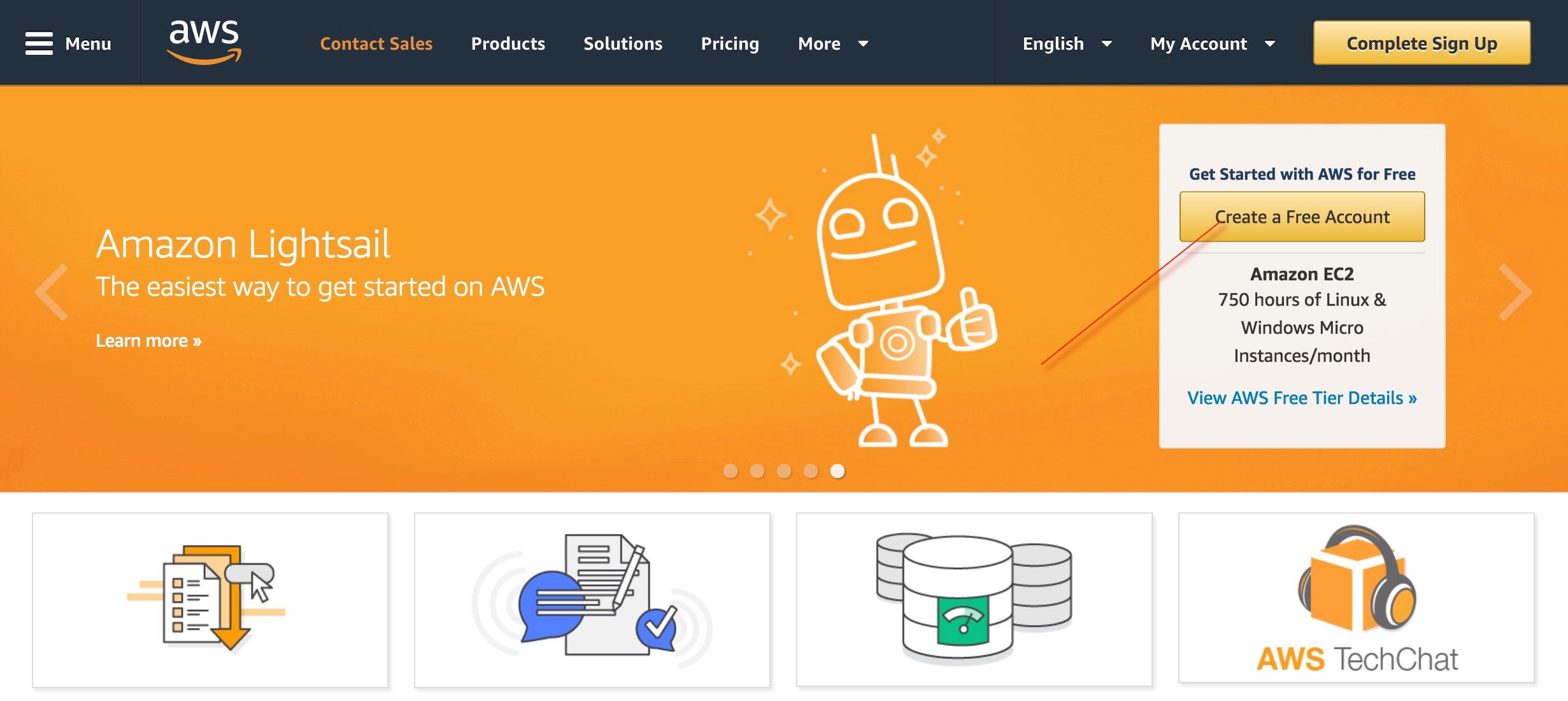Go to the Pricing menu item
1568x701 pixels.
730,43
